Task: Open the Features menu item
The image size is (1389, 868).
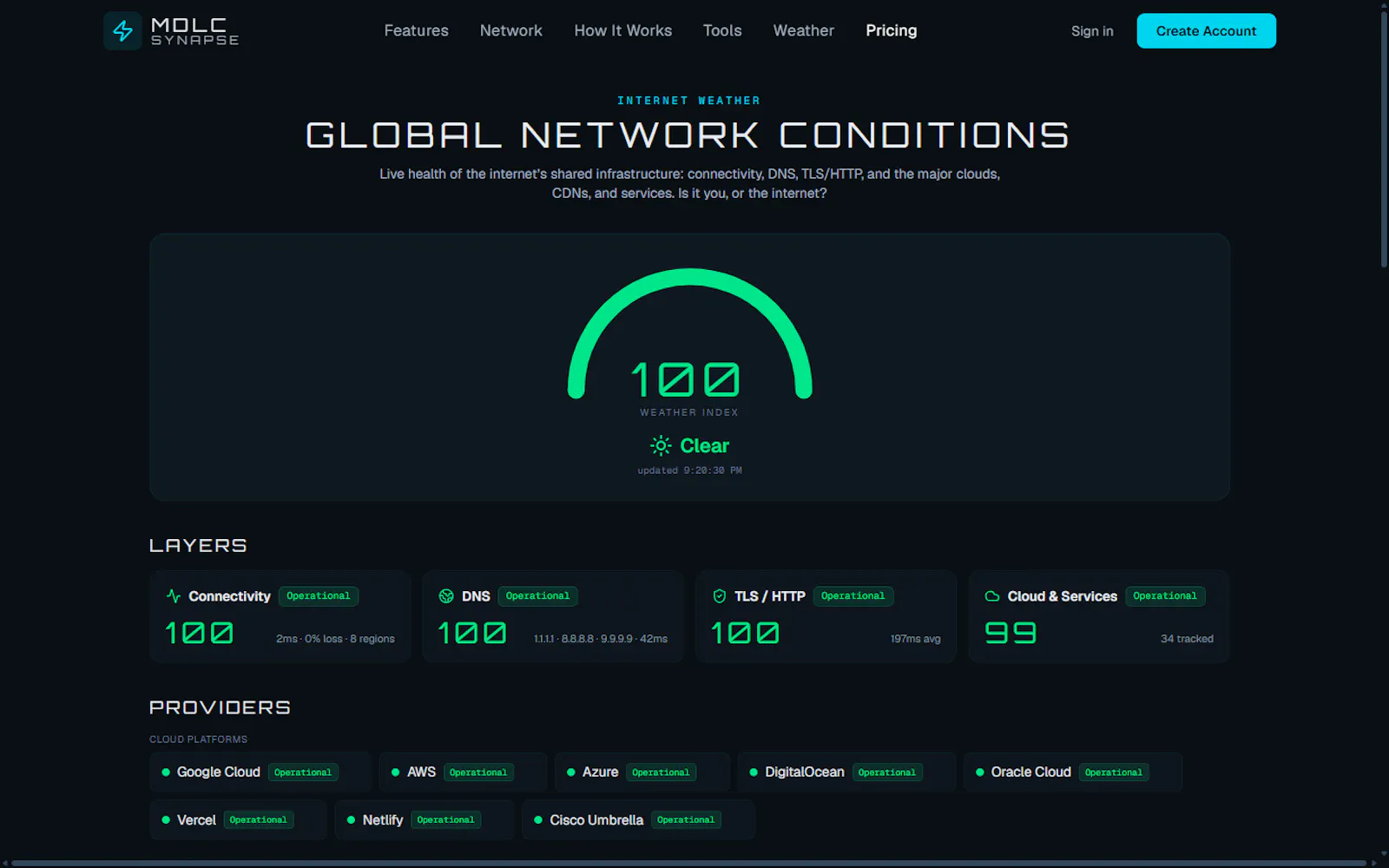Action: 417,30
